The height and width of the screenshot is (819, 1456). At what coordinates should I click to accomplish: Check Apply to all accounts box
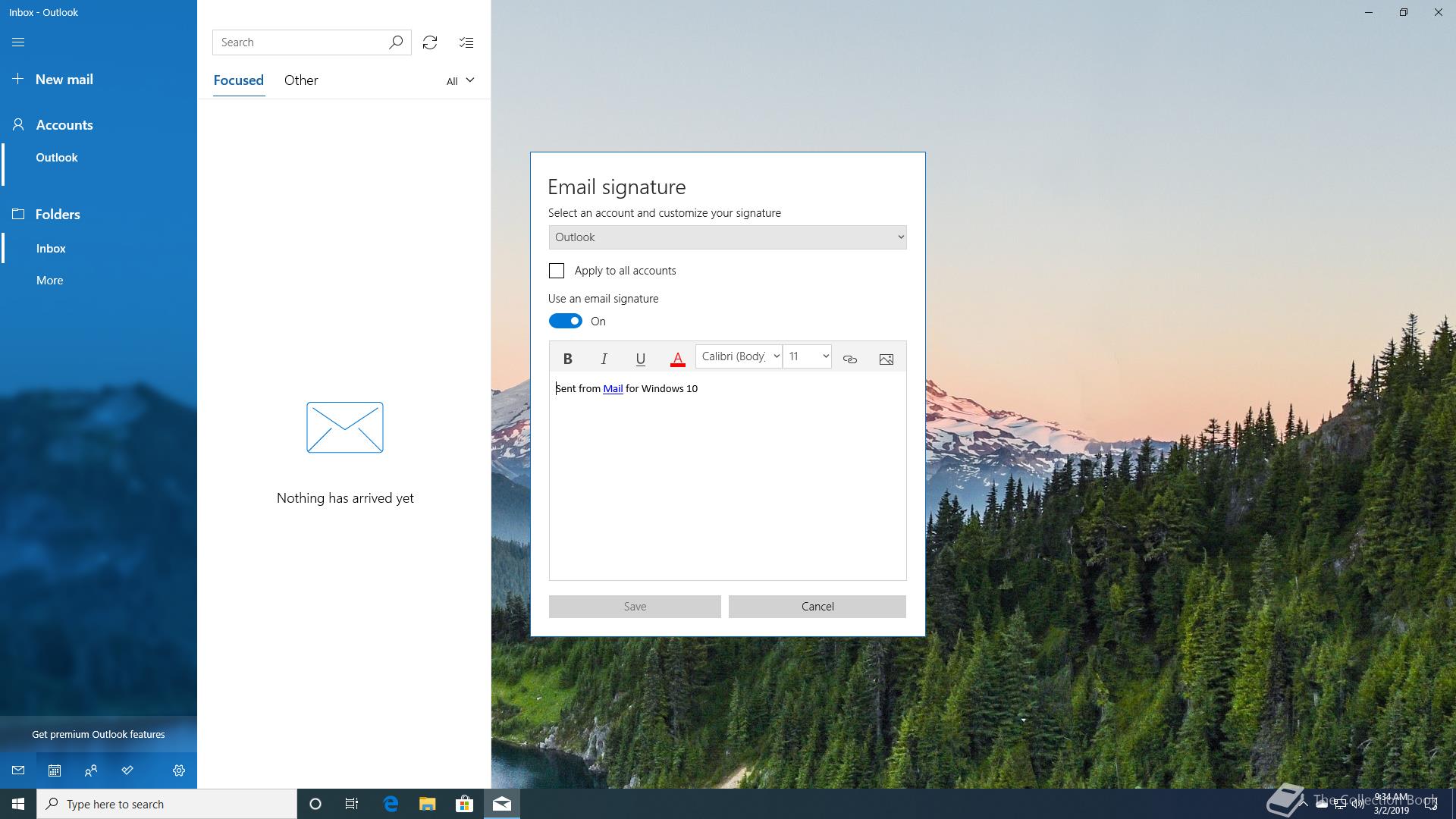coord(557,271)
